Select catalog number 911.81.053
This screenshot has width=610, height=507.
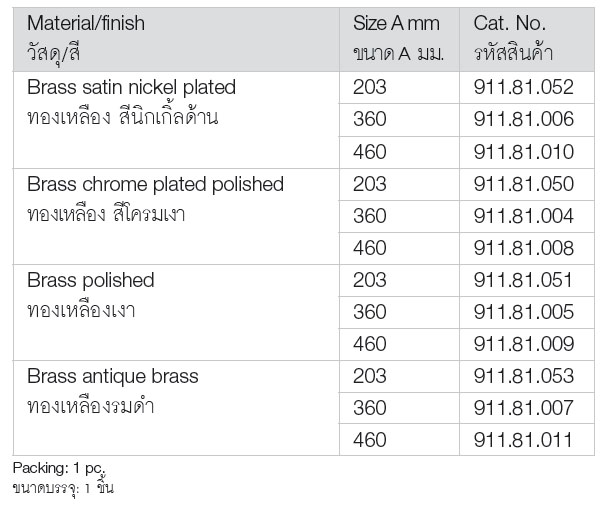523,376
